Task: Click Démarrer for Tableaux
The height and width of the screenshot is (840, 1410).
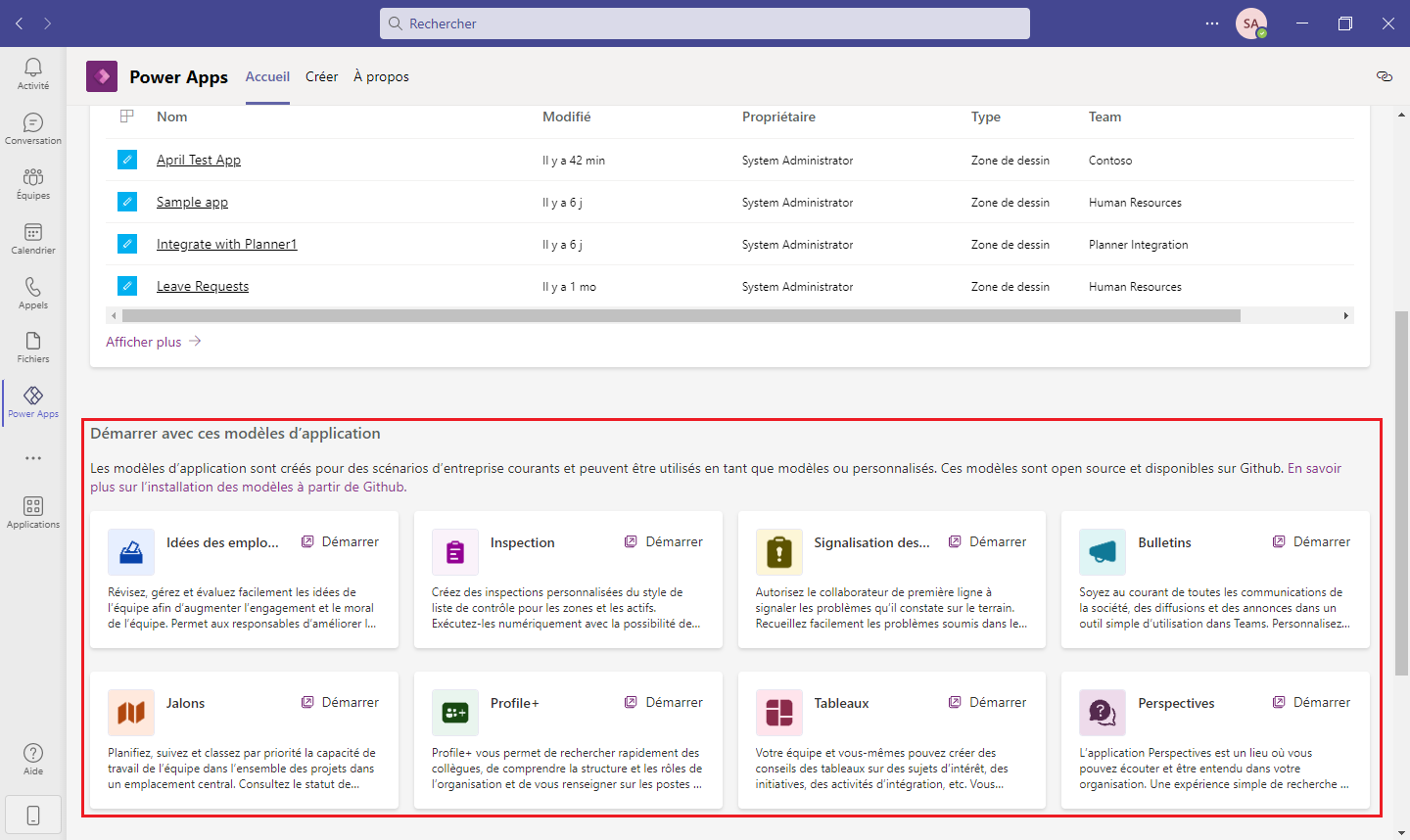Action: (987, 702)
